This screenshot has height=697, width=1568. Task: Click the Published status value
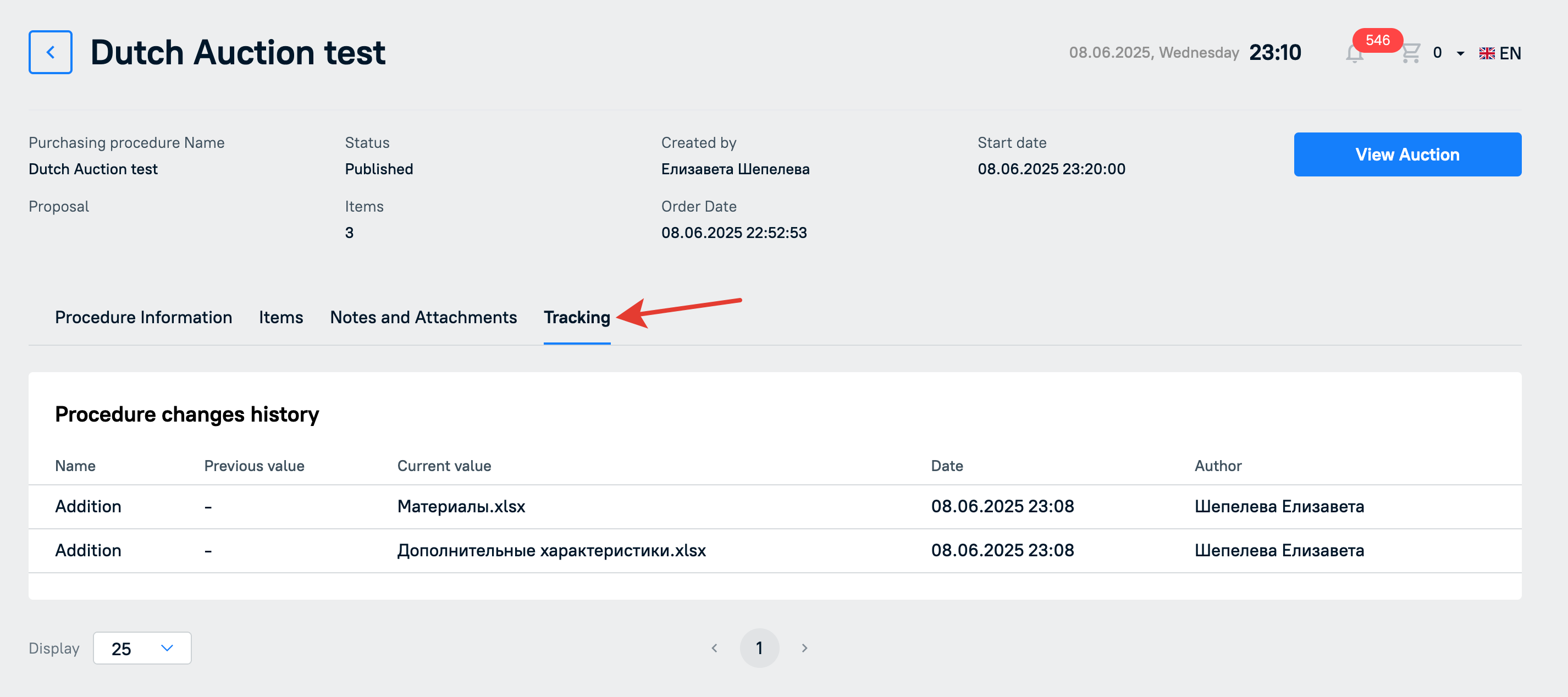click(x=379, y=169)
